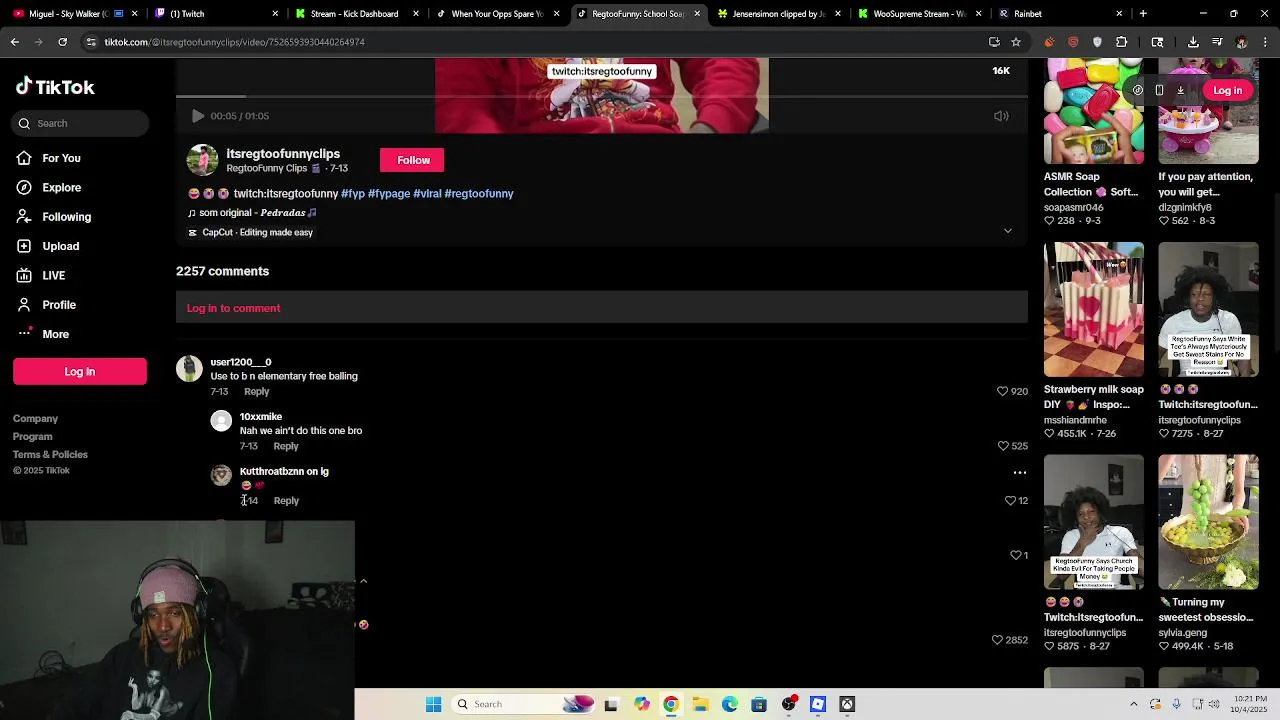
Task: Open the som original Pedradas sound link
Action: 252,213
